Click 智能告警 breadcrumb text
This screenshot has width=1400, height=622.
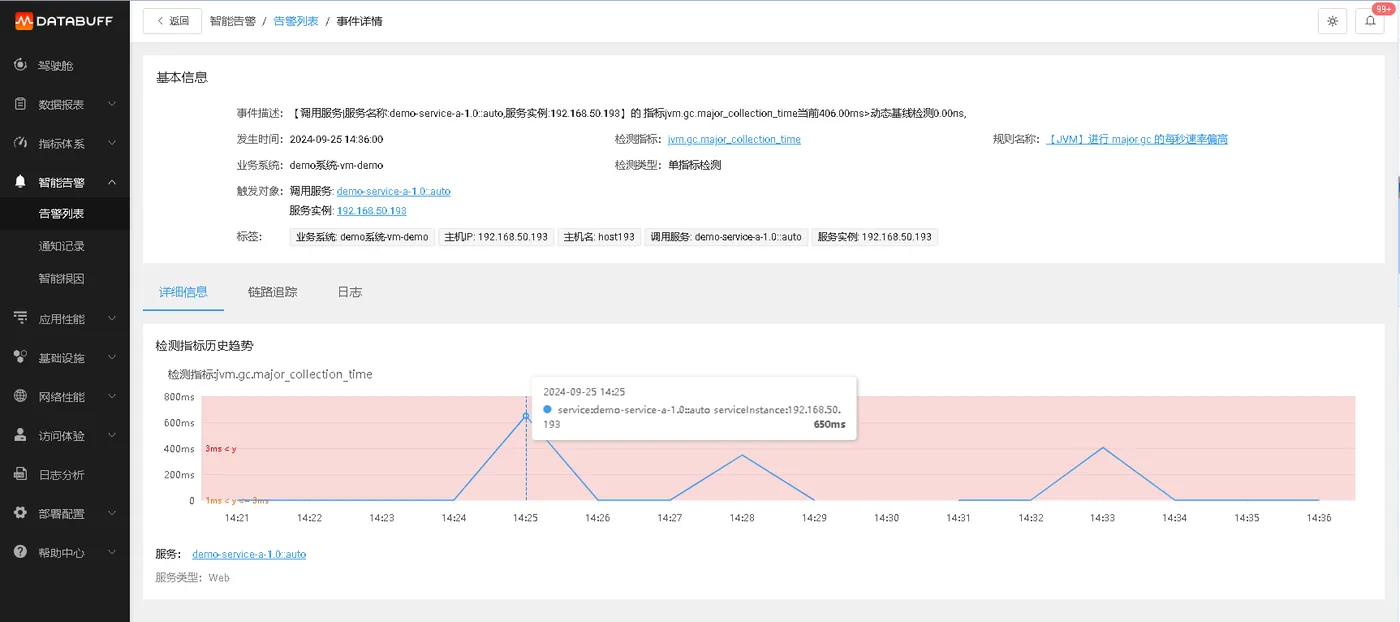coord(233,21)
